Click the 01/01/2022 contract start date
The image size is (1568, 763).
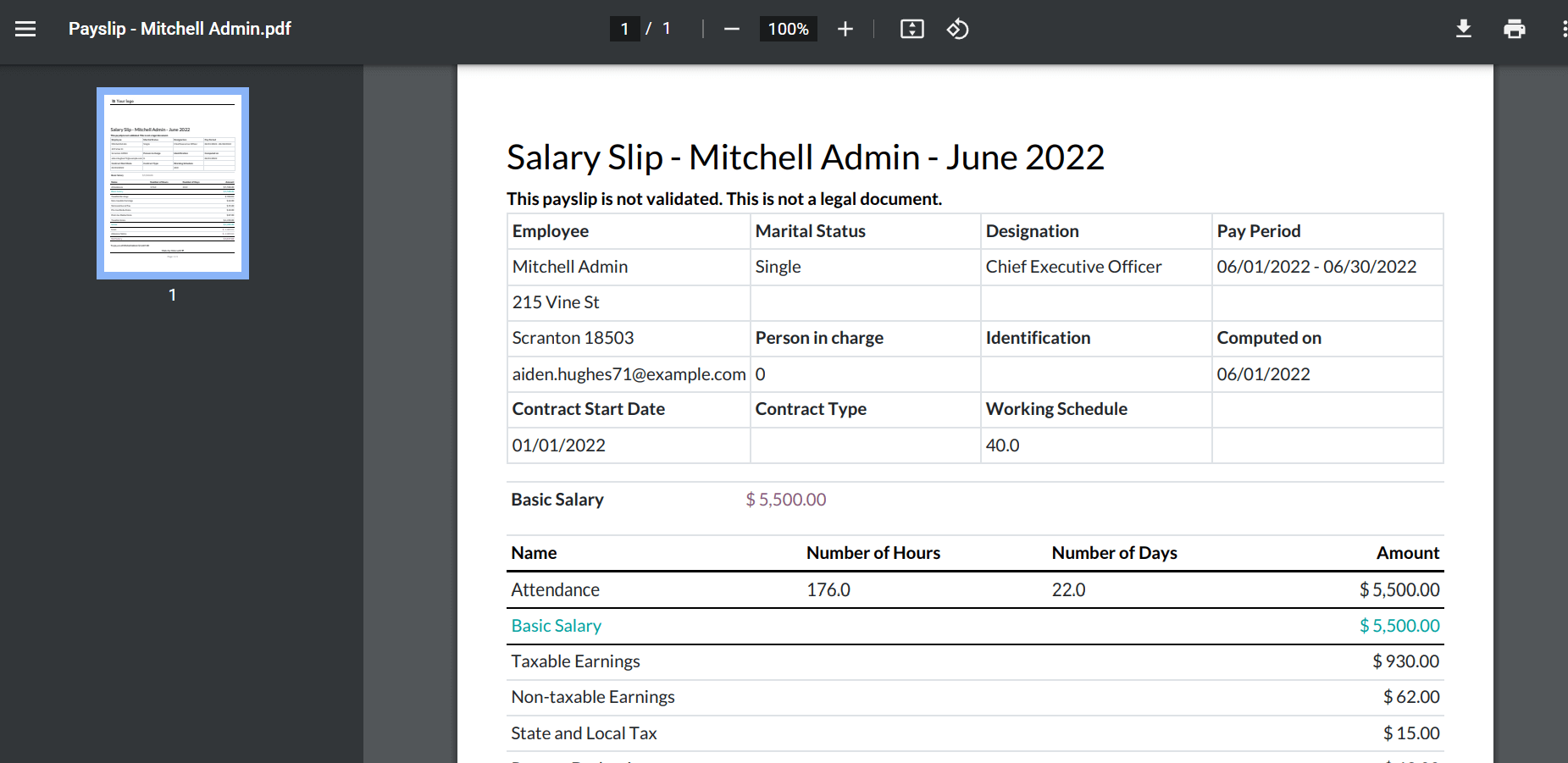tap(558, 445)
